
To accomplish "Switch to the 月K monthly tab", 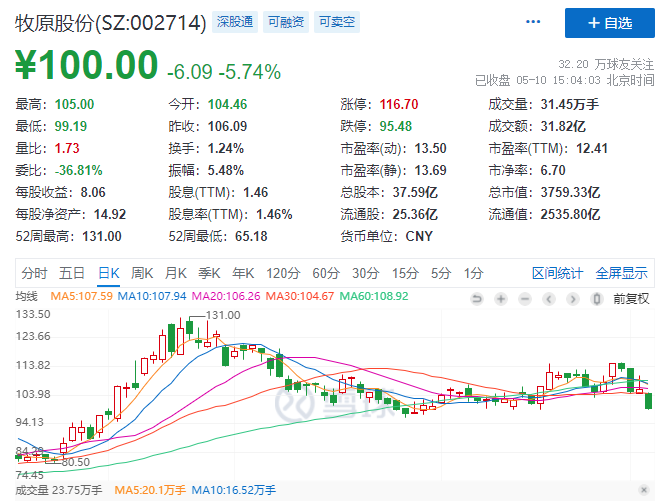I will pos(175,273).
